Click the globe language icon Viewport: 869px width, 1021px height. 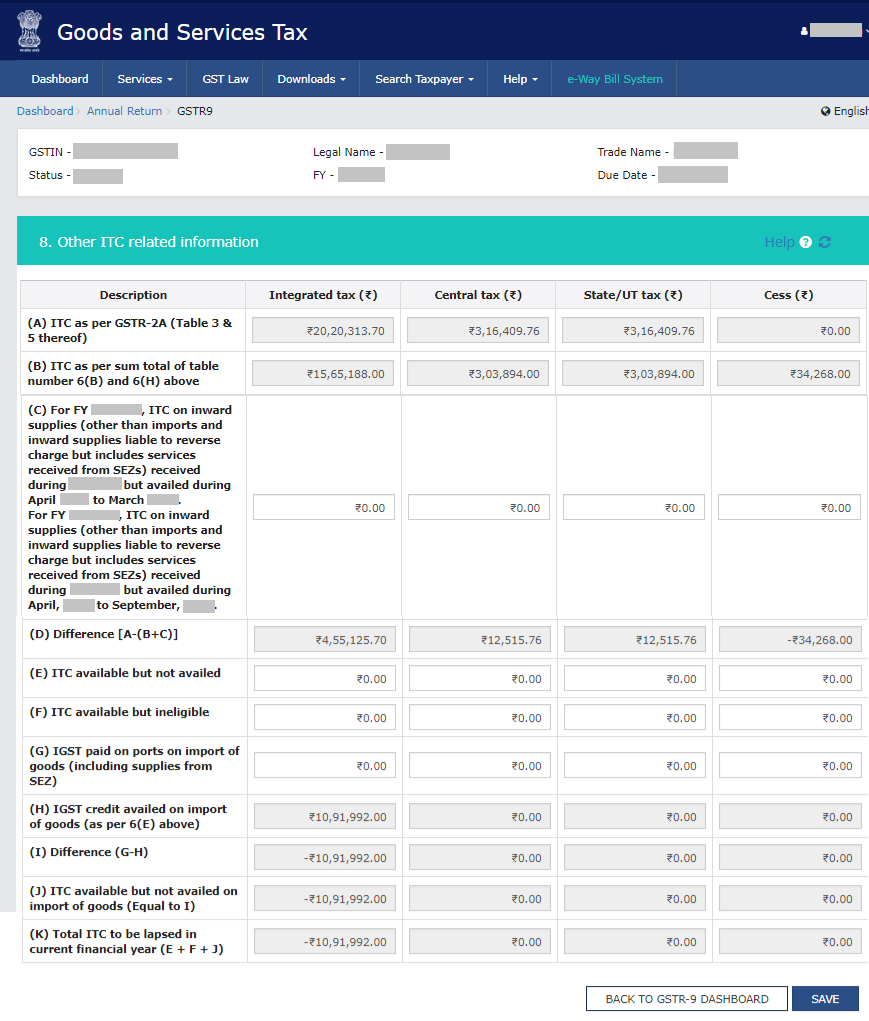(825, 111)
